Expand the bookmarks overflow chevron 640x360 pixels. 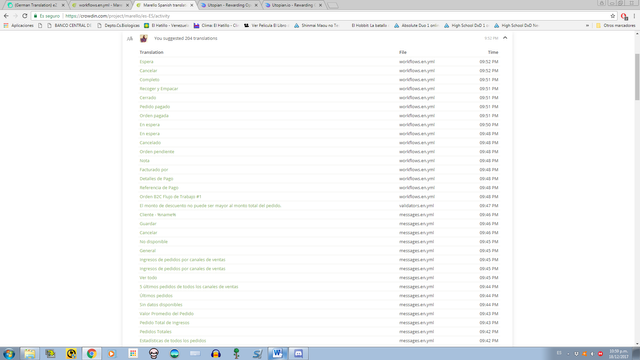click(x=587, y=25)
